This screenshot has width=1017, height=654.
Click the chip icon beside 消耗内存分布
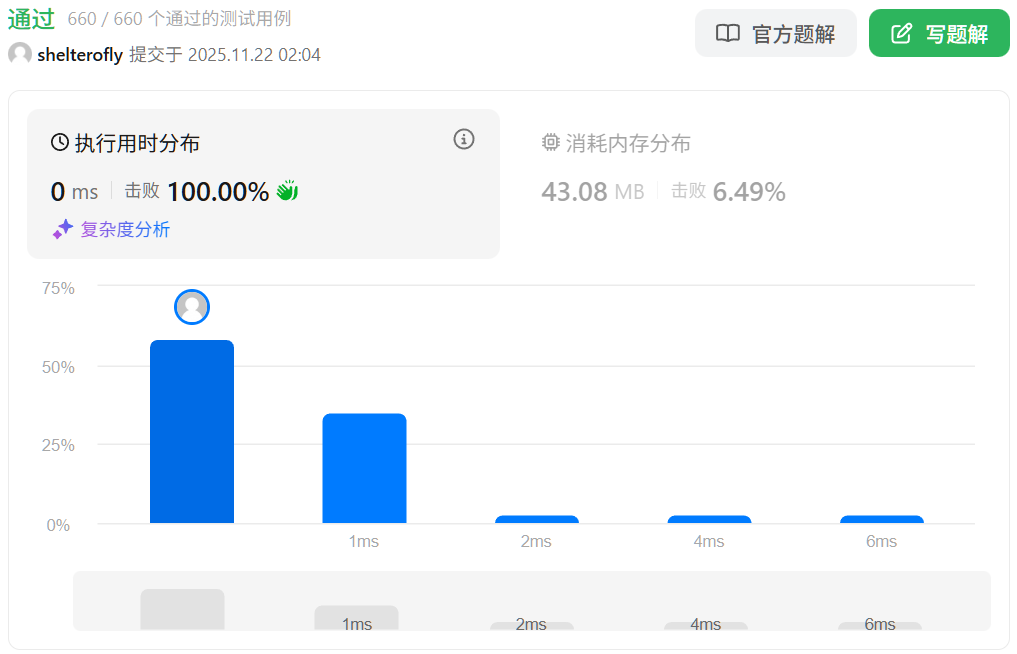pos(550,143)
